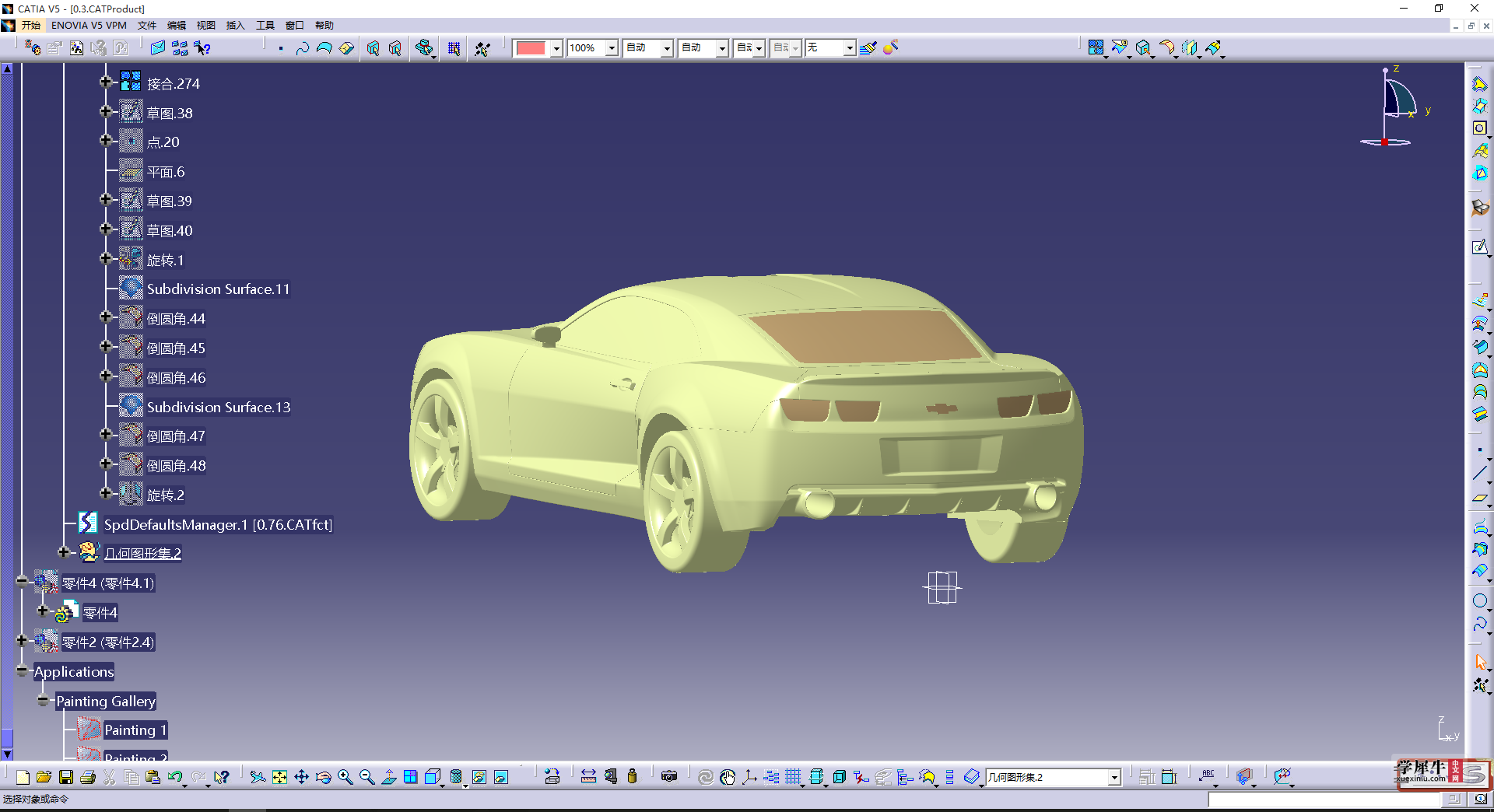
Task: Select the Applications tree node
Action: tap(74, 672)
